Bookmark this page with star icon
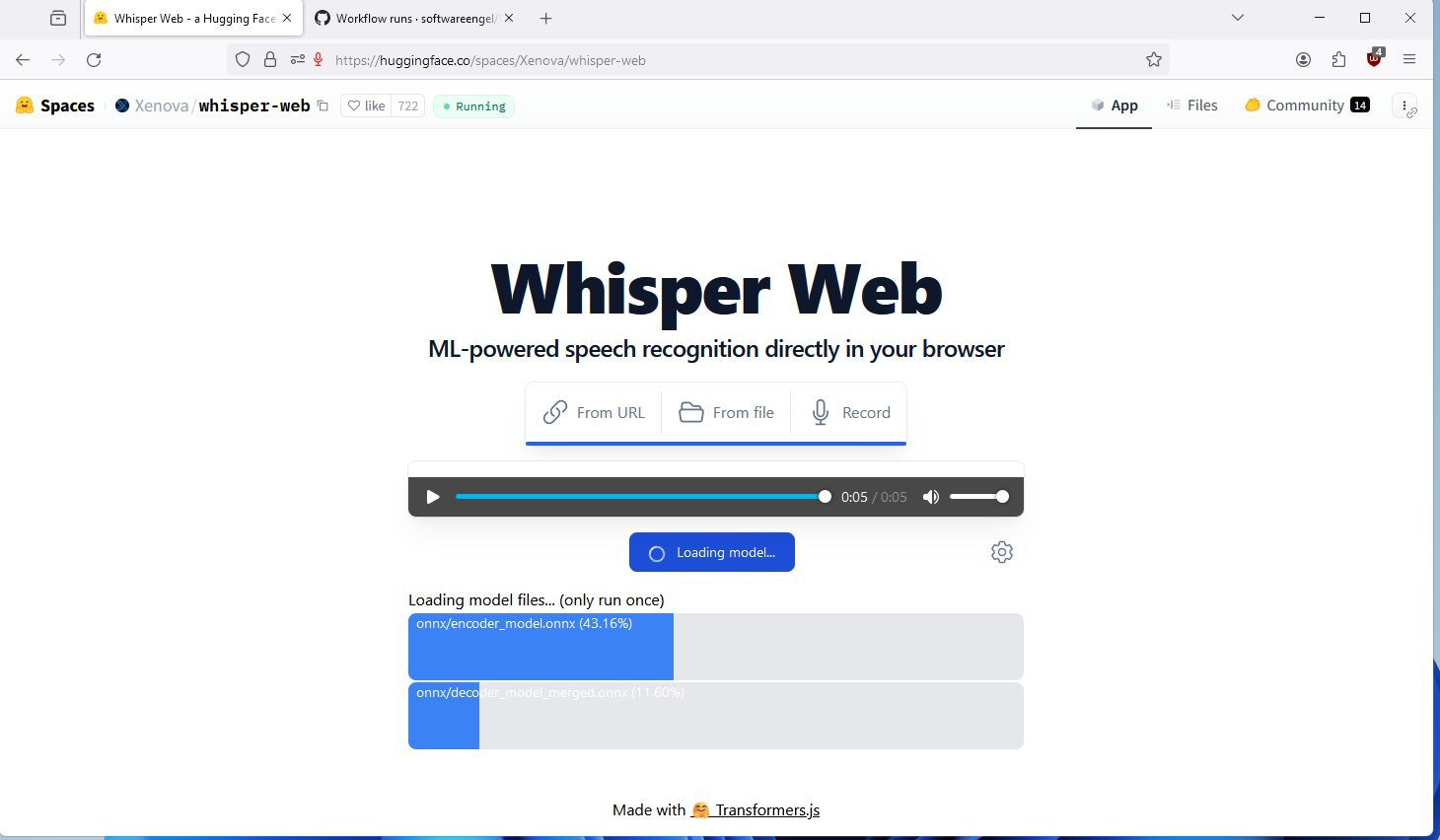The width and height of the screenshot is (1440, 840). coord(1154,60)
